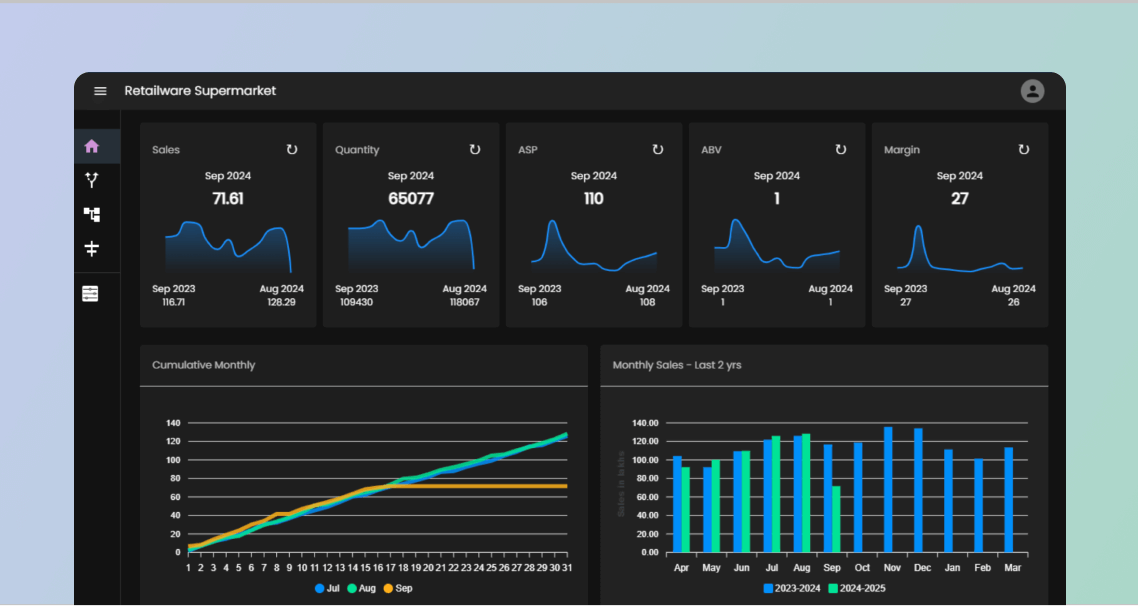Open the hierarchy tree icon in sidebar
Image resolution: width=1138 pixels, height=606 pixels.
pos(92,214)
